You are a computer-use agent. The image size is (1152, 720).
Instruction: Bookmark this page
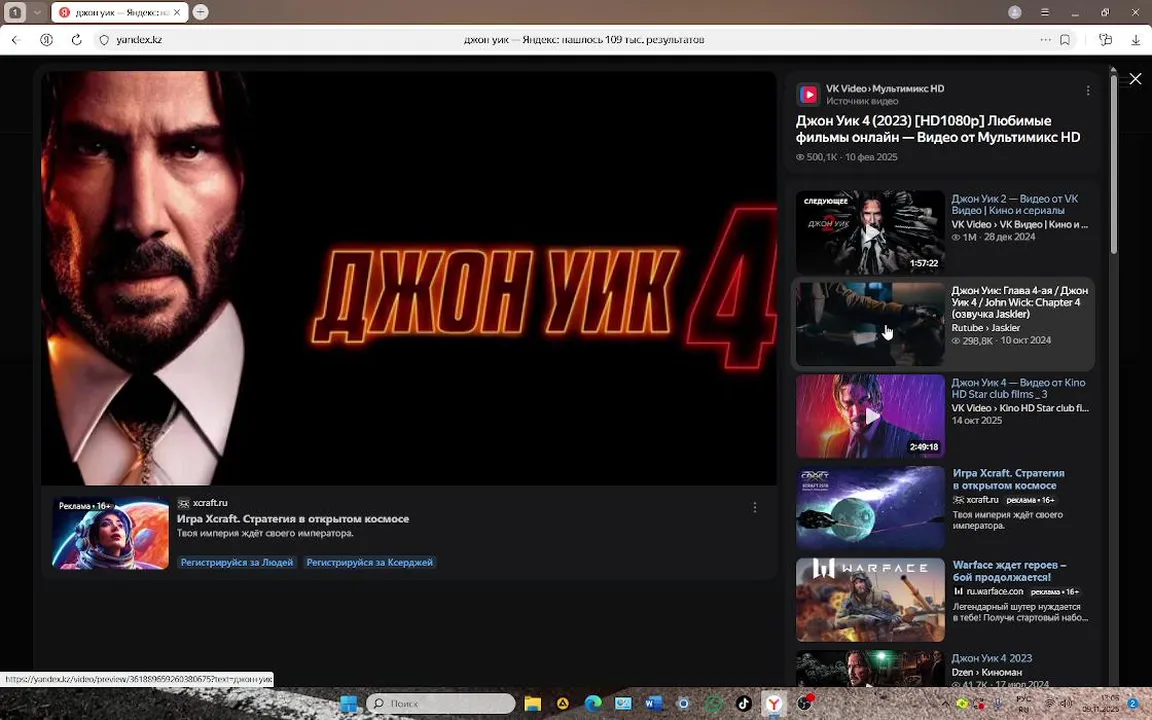click(x=1065, y=40)
